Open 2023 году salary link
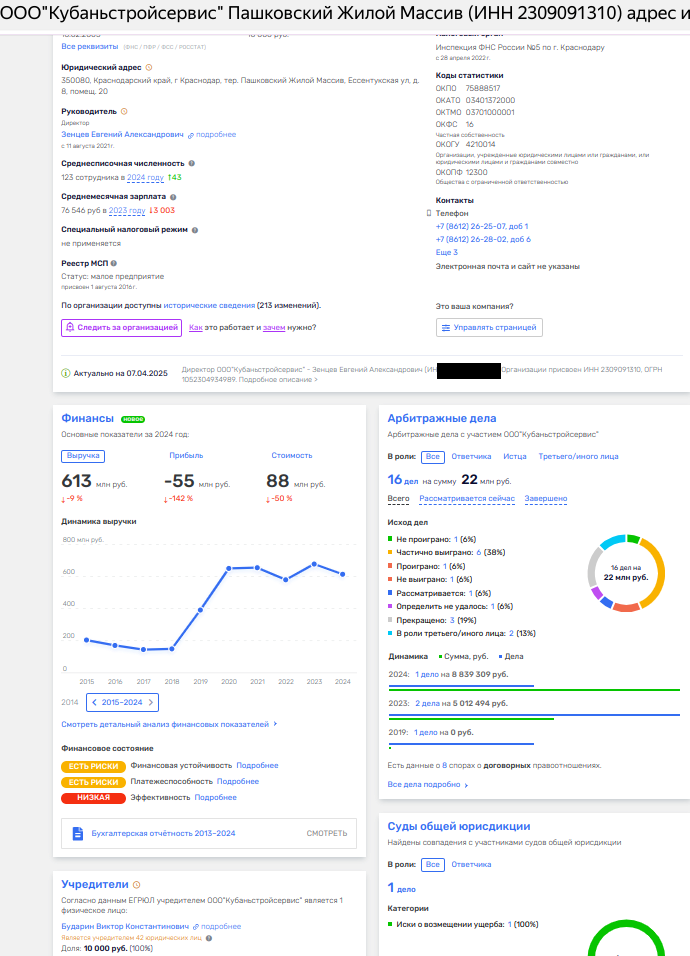 [127, 211]
